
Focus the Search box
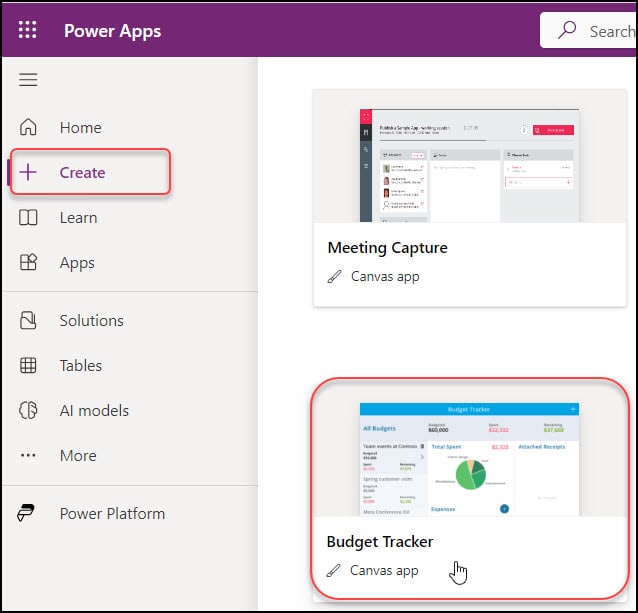point(588,30)
